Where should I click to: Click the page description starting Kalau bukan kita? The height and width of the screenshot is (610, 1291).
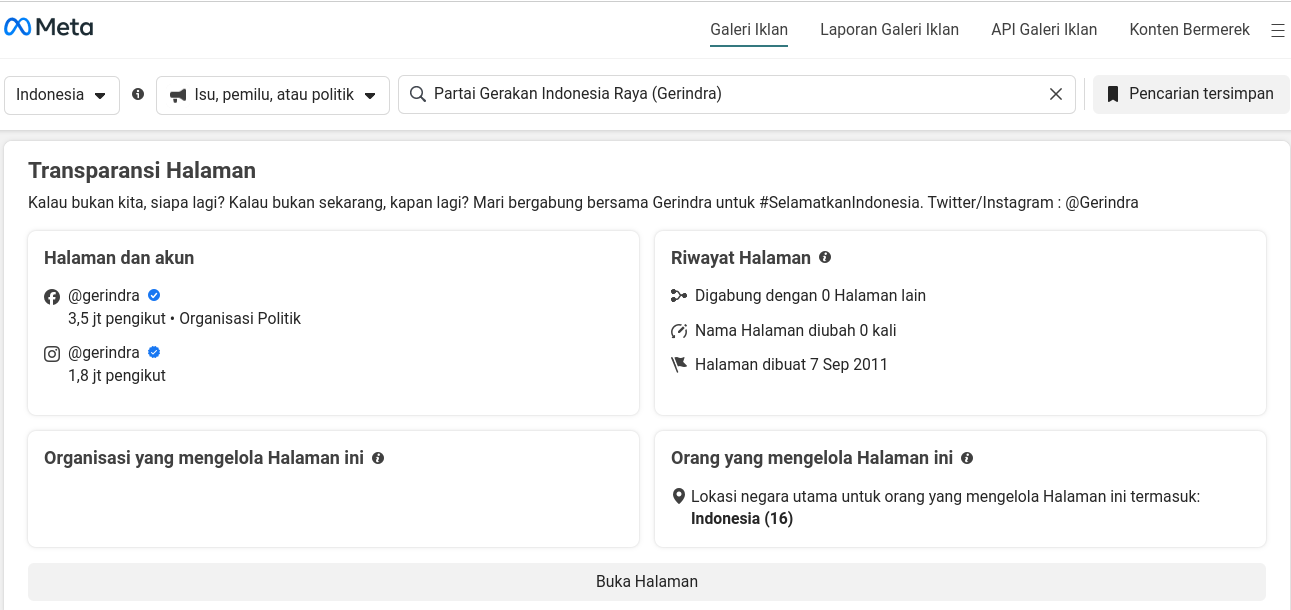tap(583, 203)
